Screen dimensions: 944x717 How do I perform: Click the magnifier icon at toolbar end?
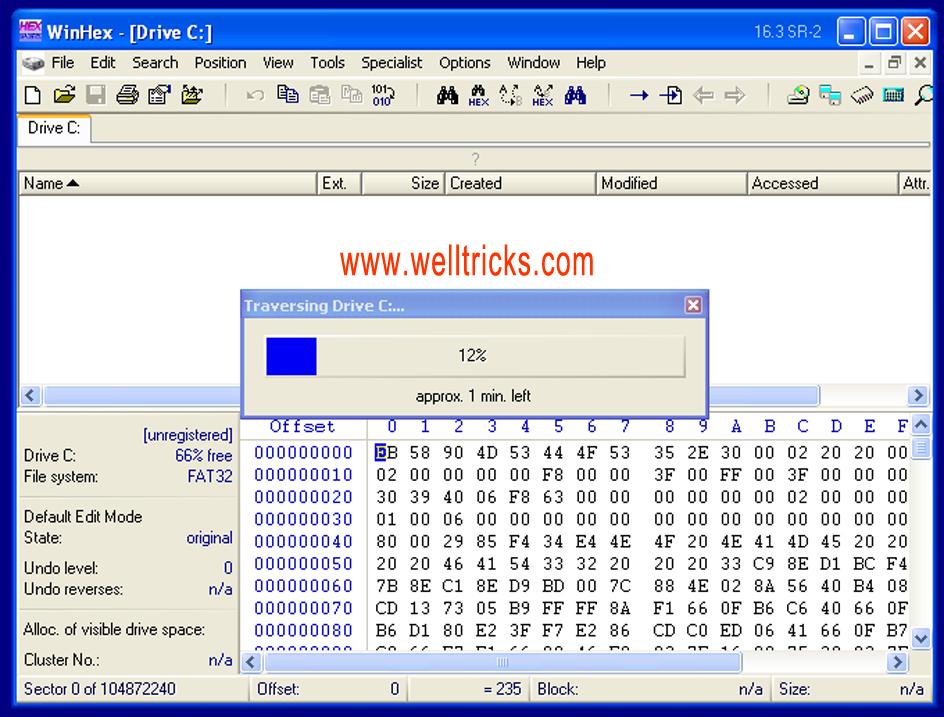click(x=924, y=95)
